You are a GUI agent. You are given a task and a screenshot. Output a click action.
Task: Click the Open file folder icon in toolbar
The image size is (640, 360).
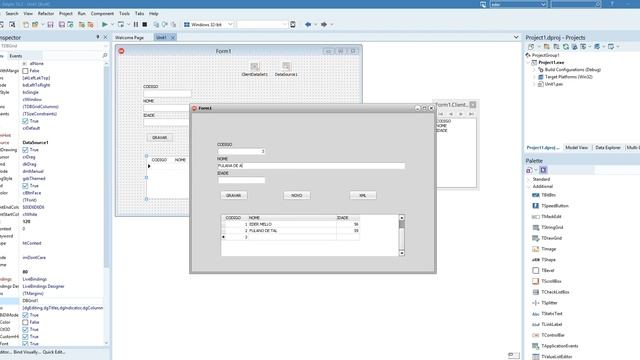point(35,24)
